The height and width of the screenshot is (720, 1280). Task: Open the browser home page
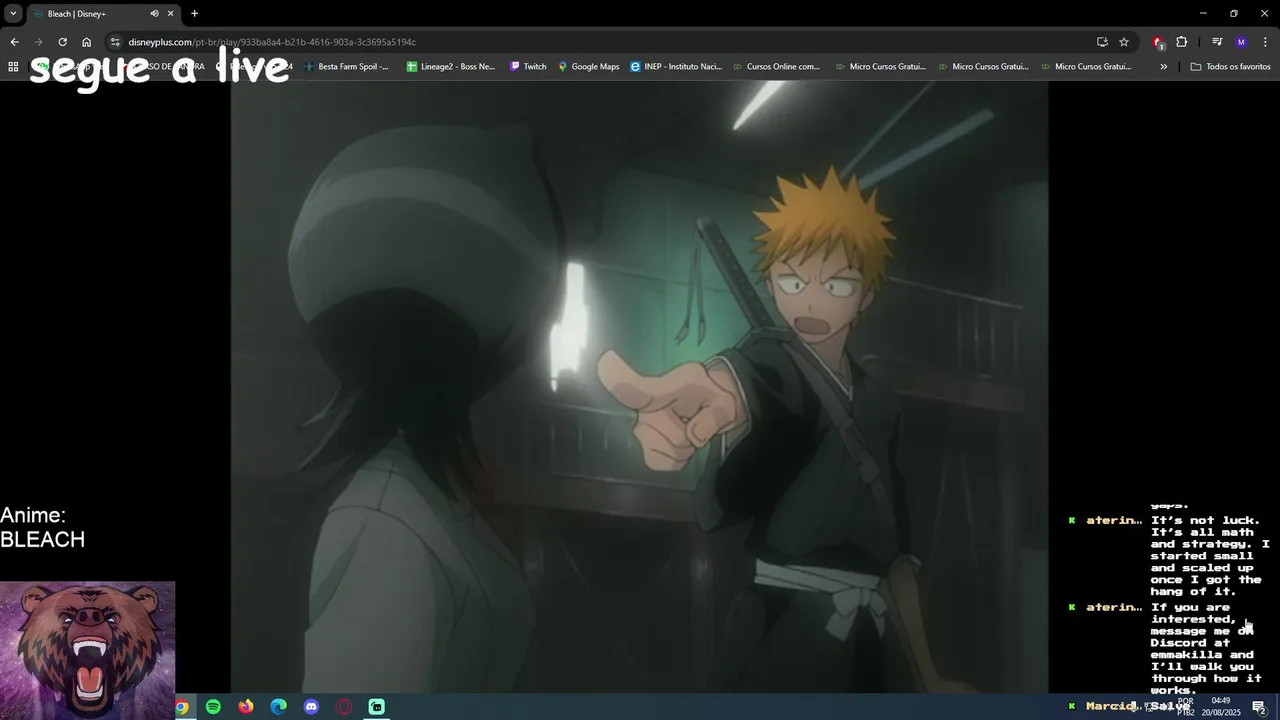(x=87, y=42)
